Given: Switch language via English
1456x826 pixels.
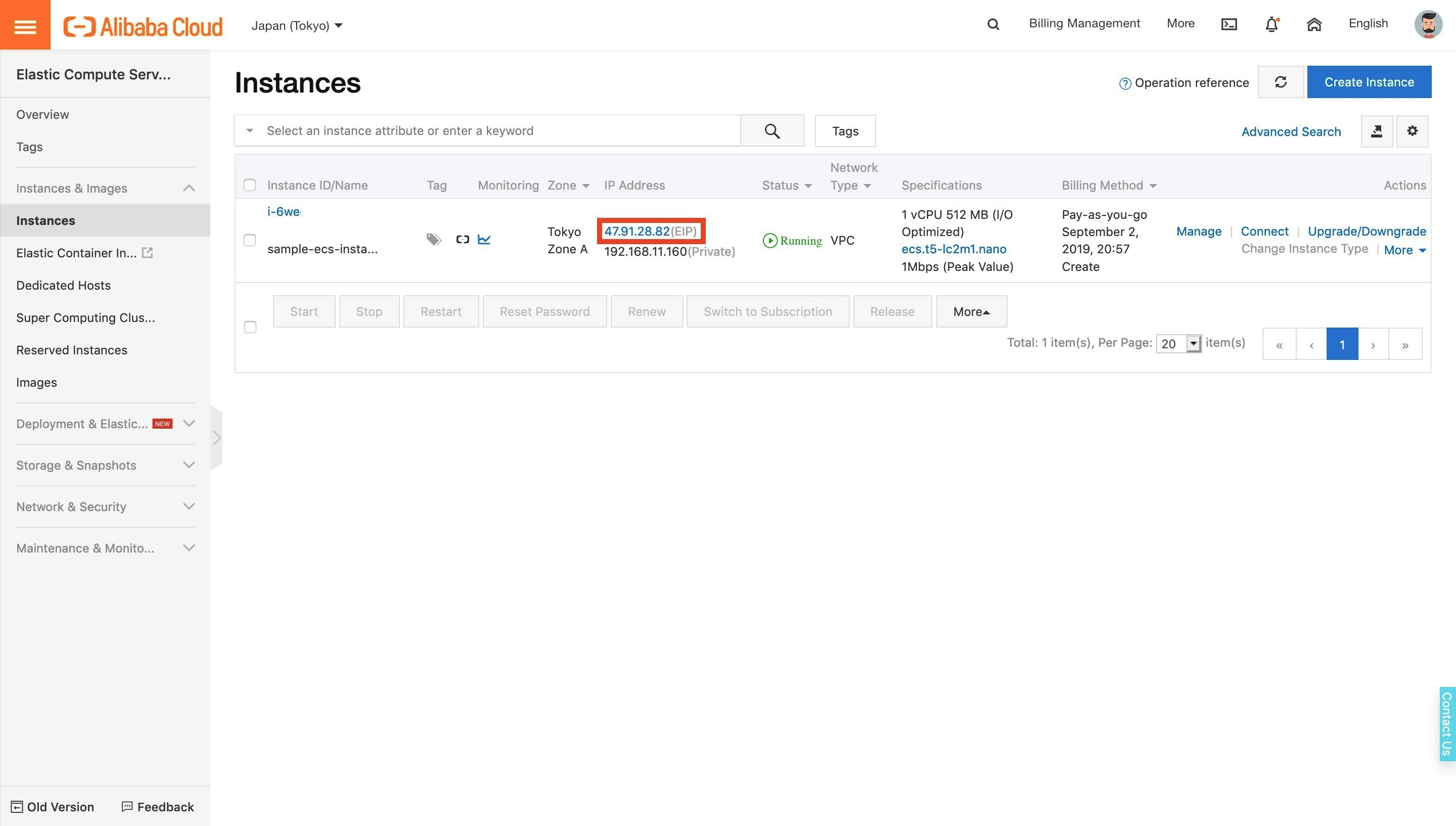Looking at the screenshot, I should pyautogui.click(x=1368, y=23).
